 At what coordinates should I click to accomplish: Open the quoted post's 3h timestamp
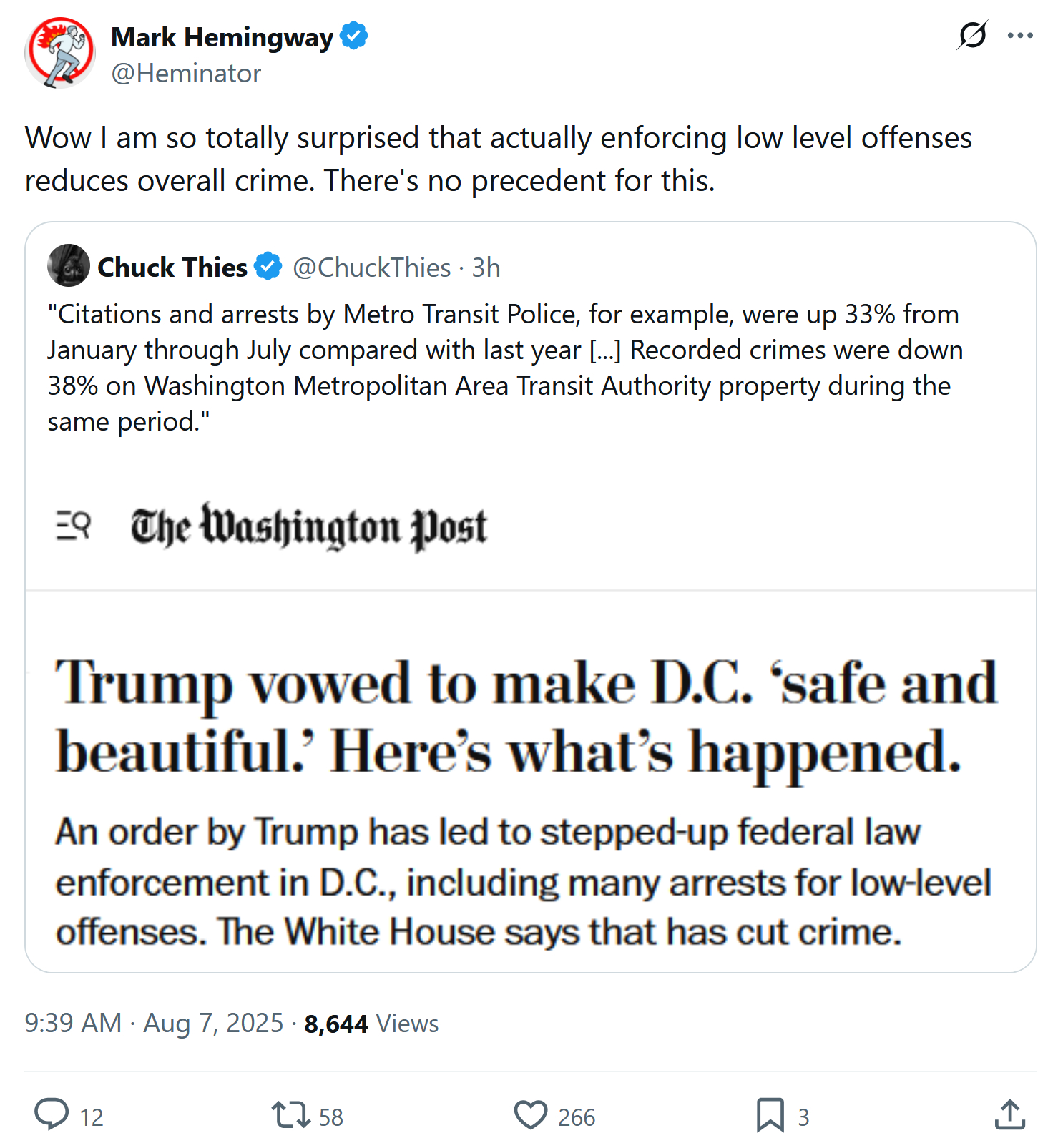point(486,268)
